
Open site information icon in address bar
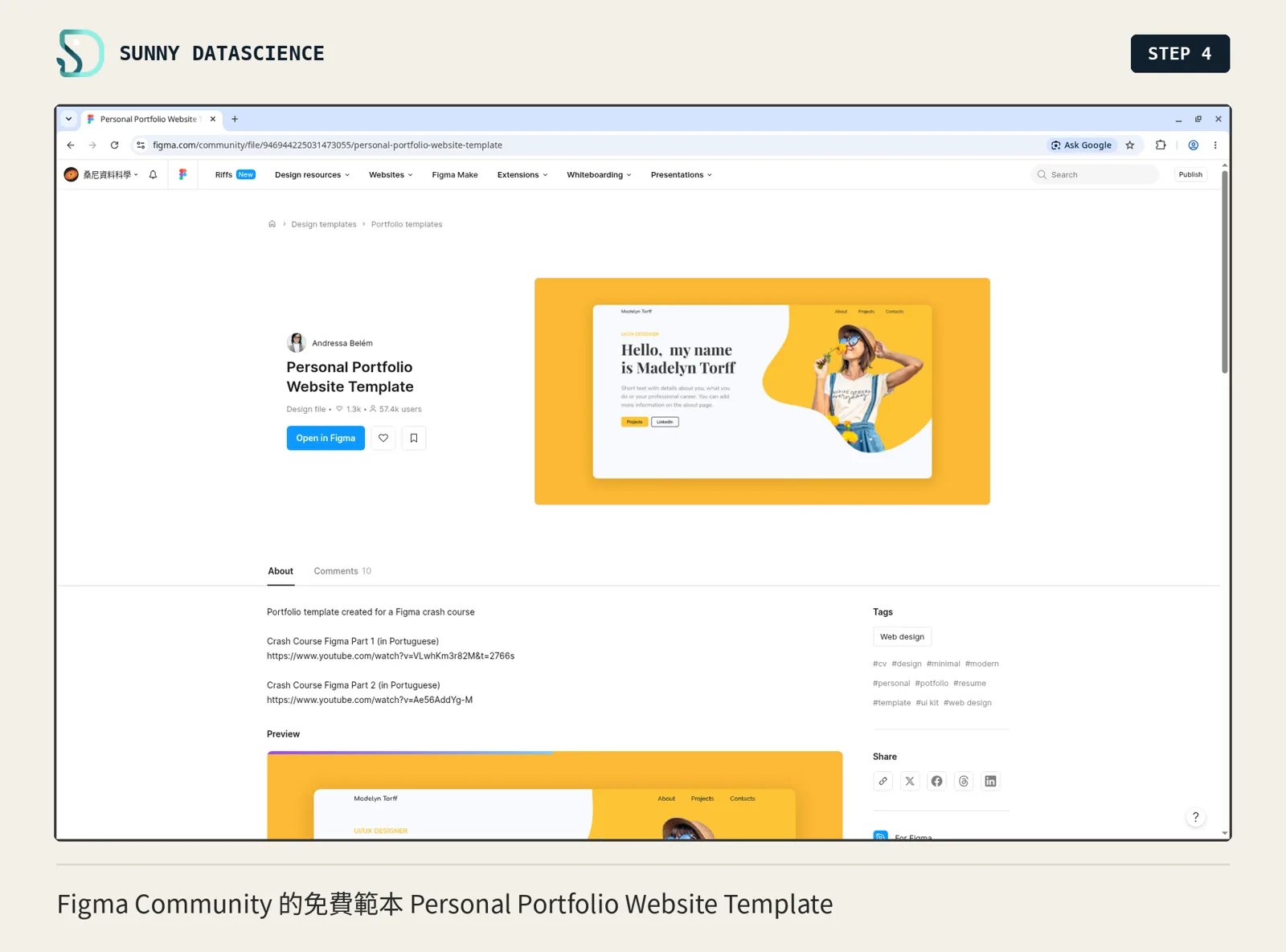[141, 145]
